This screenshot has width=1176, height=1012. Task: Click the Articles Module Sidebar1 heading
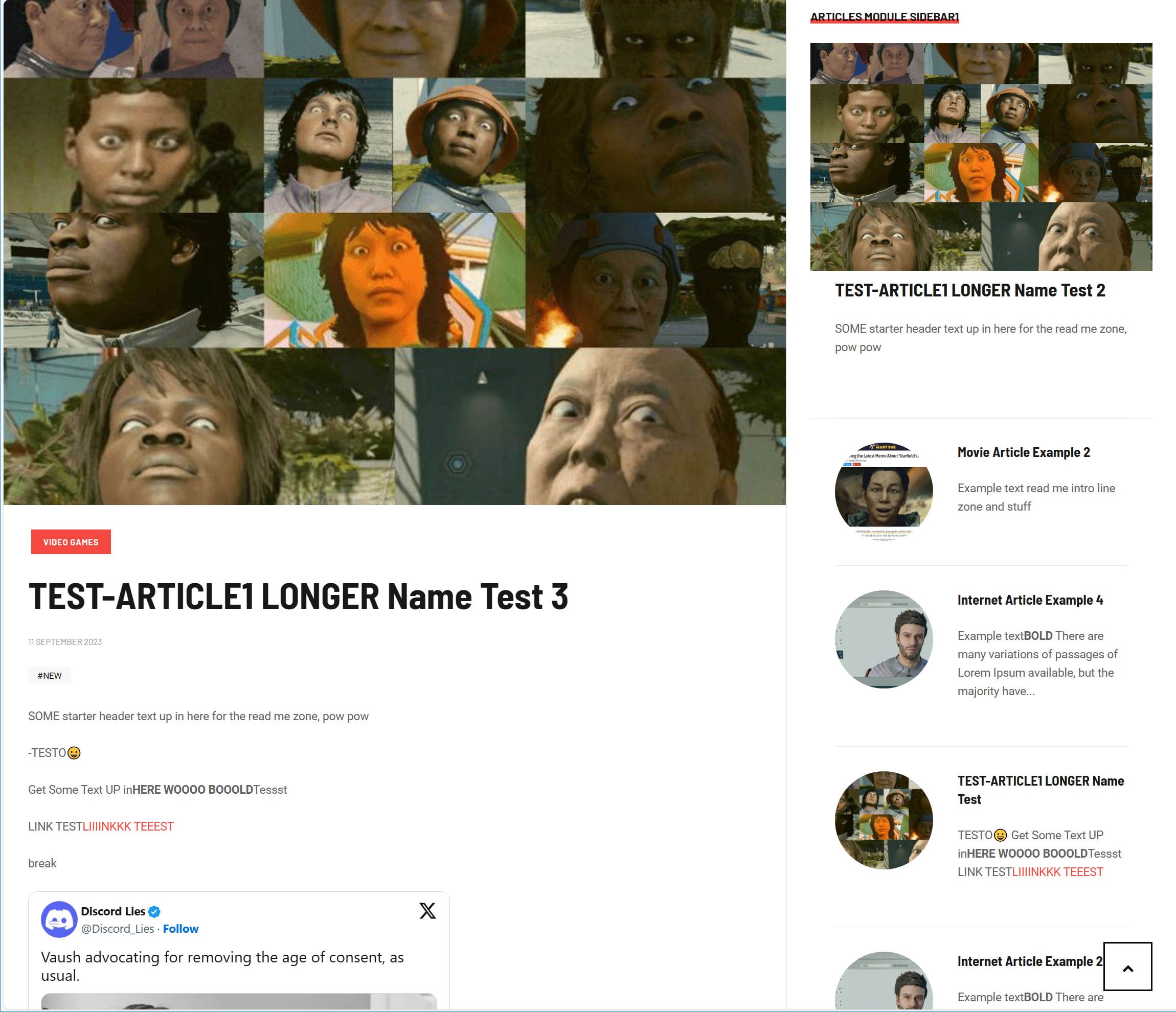pos(884,17)
